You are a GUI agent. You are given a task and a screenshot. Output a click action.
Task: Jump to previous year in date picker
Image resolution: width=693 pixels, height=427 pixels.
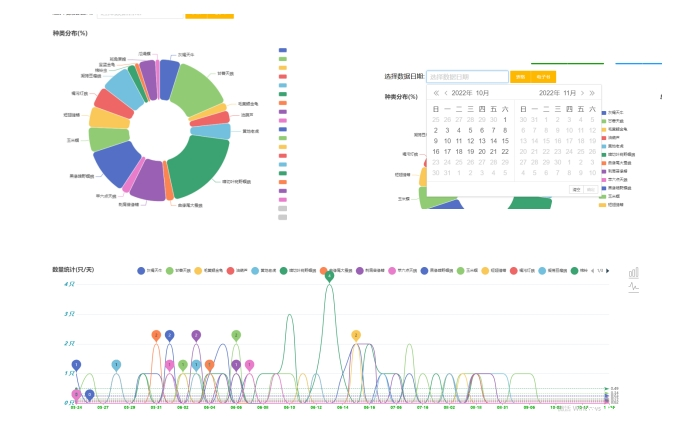tap(435, 92)
